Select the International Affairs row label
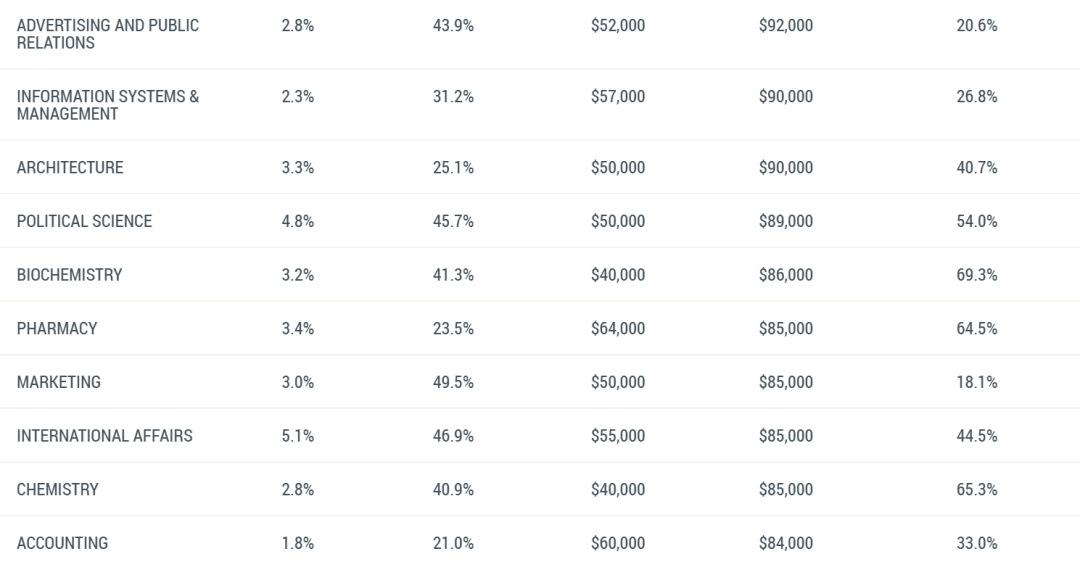1080x562 pixels. click(104, 436)
